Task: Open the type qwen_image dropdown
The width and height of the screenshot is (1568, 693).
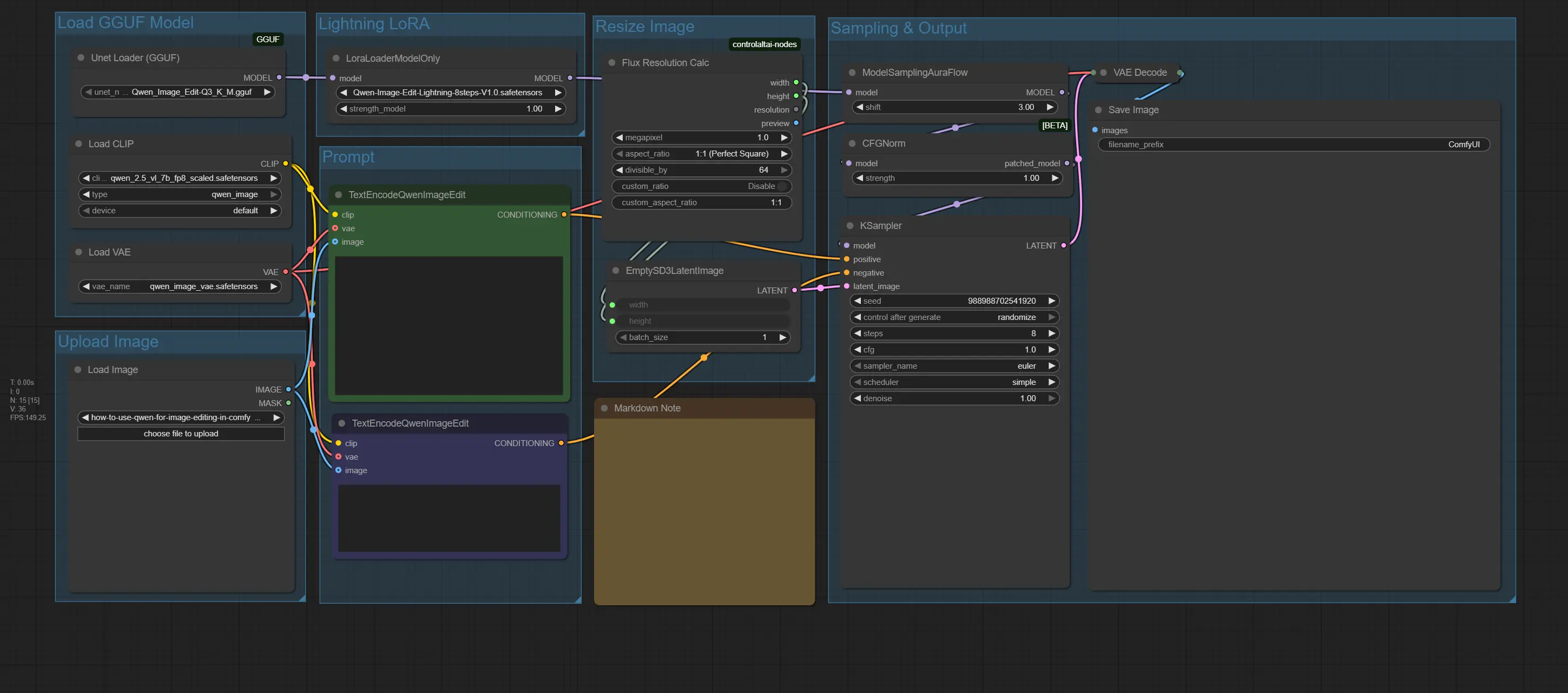Action: 180,194
